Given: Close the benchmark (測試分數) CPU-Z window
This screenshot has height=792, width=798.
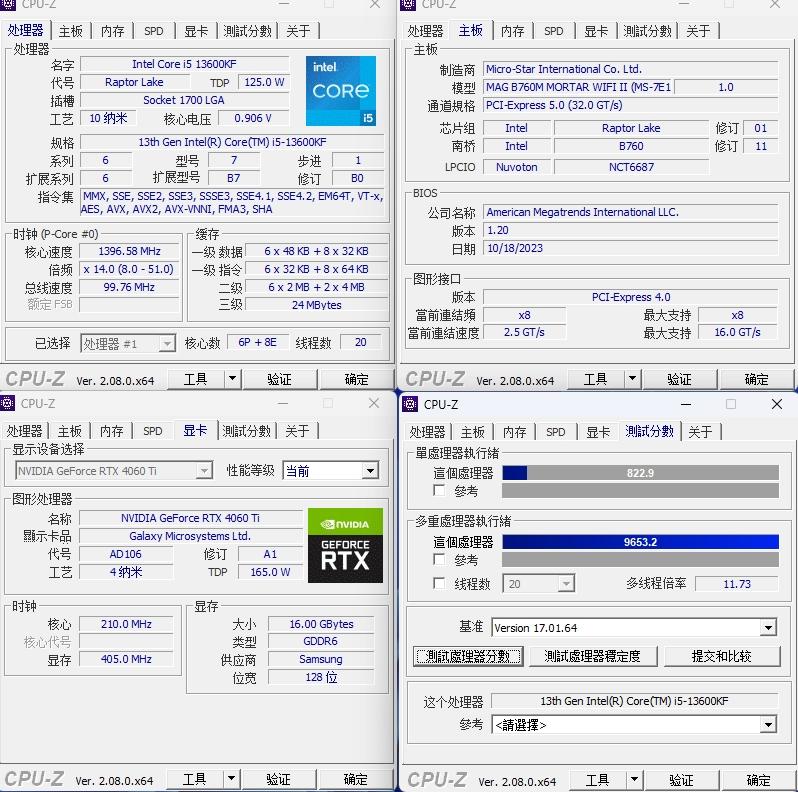Looking at the screenshot, I should 777,404.
